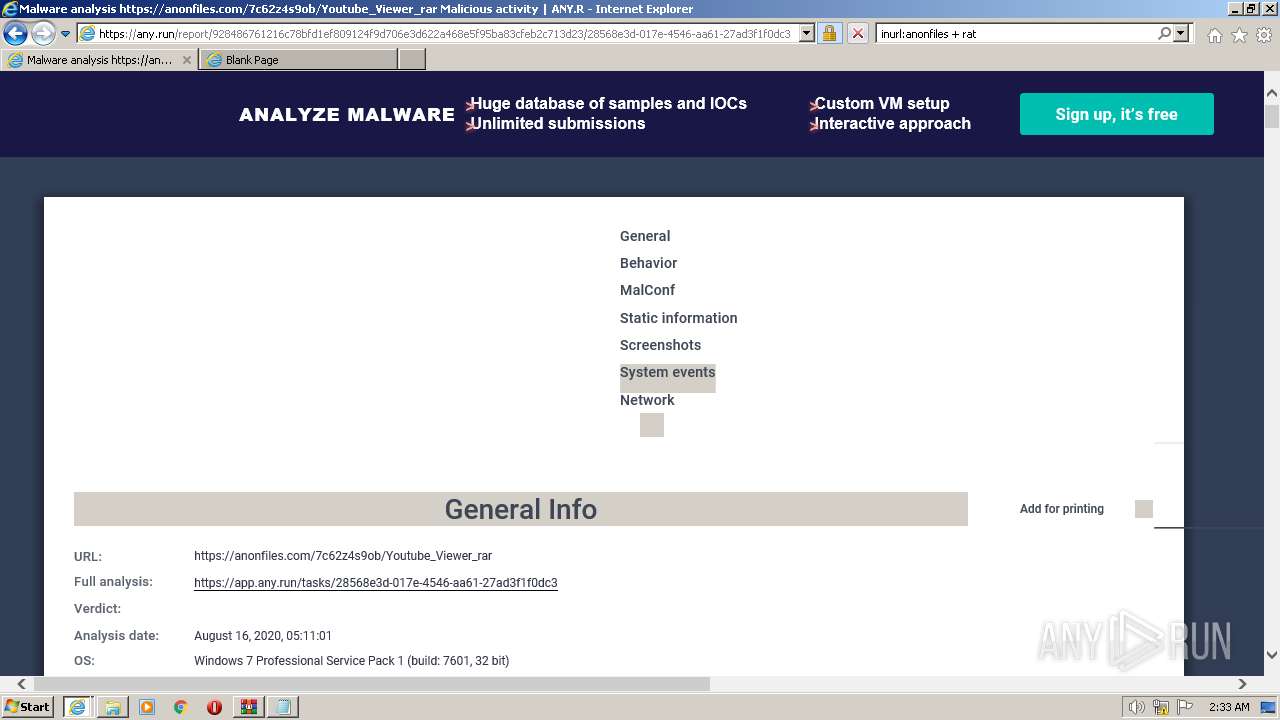Click the horizontal scrollbar thumb

tap(372, 684)
